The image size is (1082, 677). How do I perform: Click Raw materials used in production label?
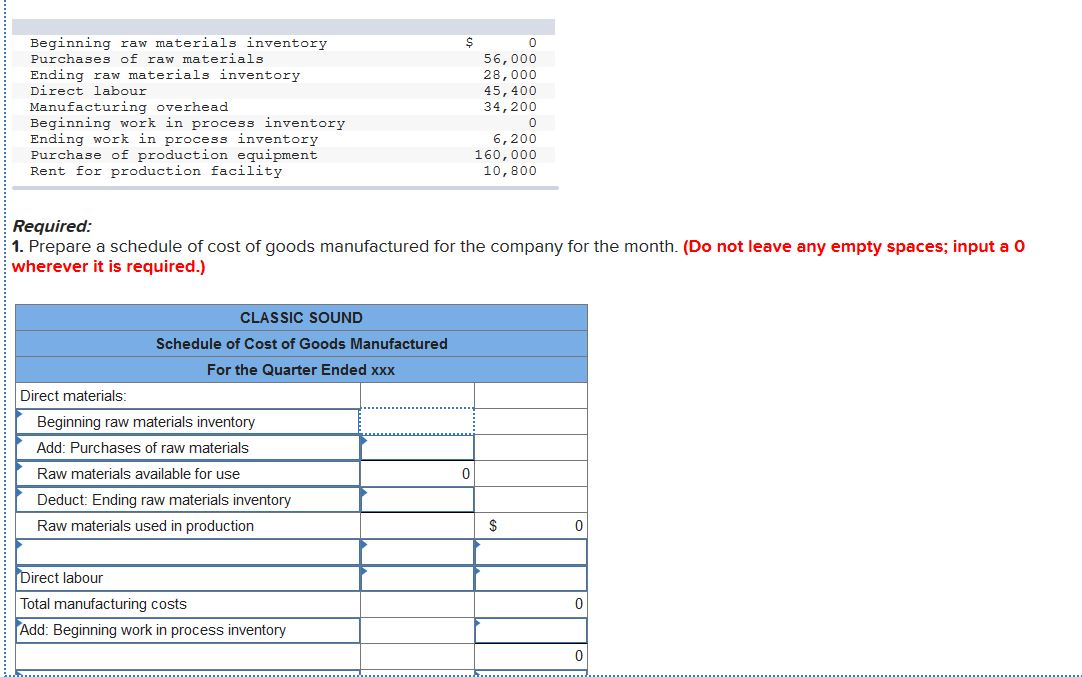coord(146,526)
